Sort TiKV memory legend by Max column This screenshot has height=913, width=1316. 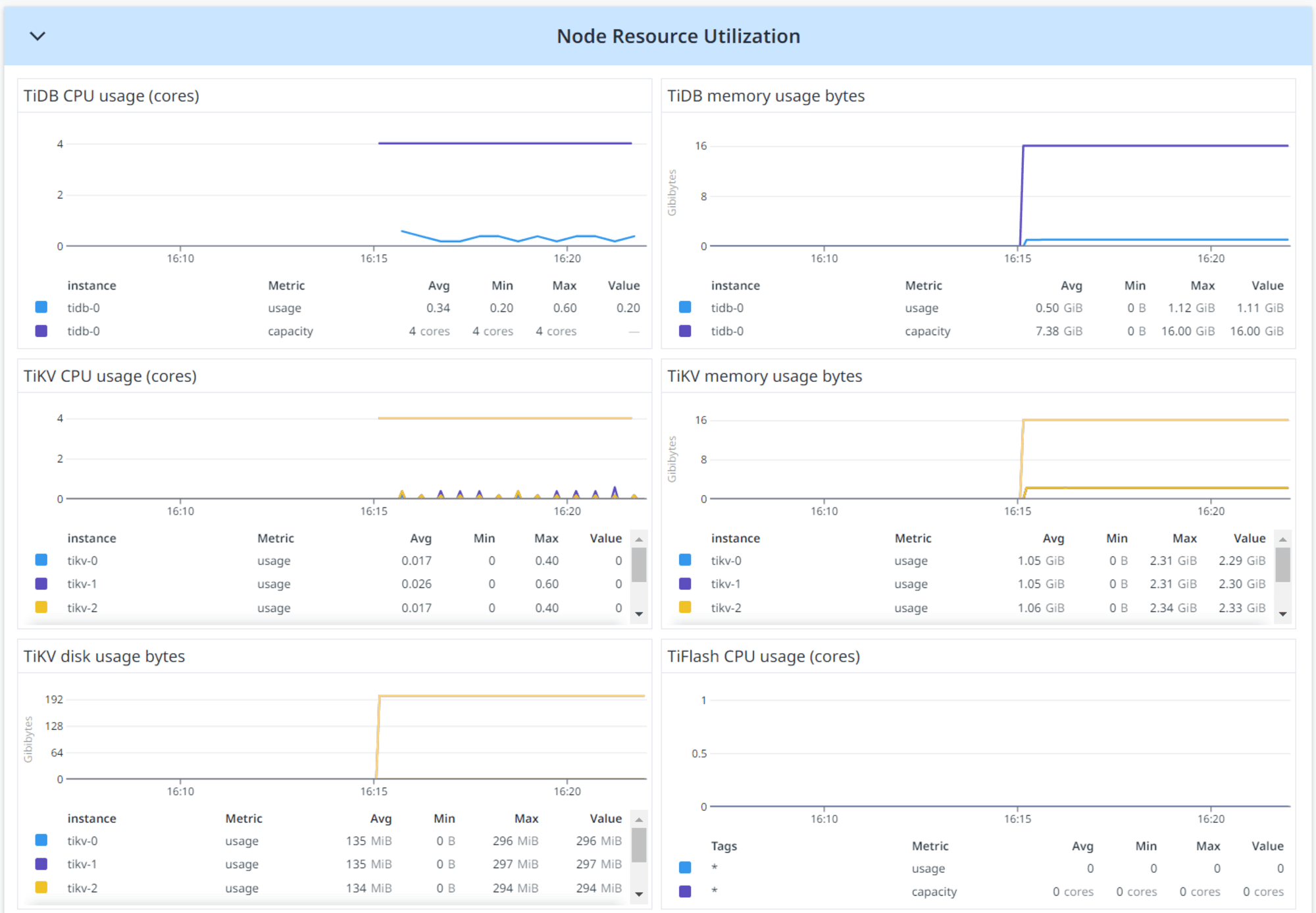(x=1184, y=538)
